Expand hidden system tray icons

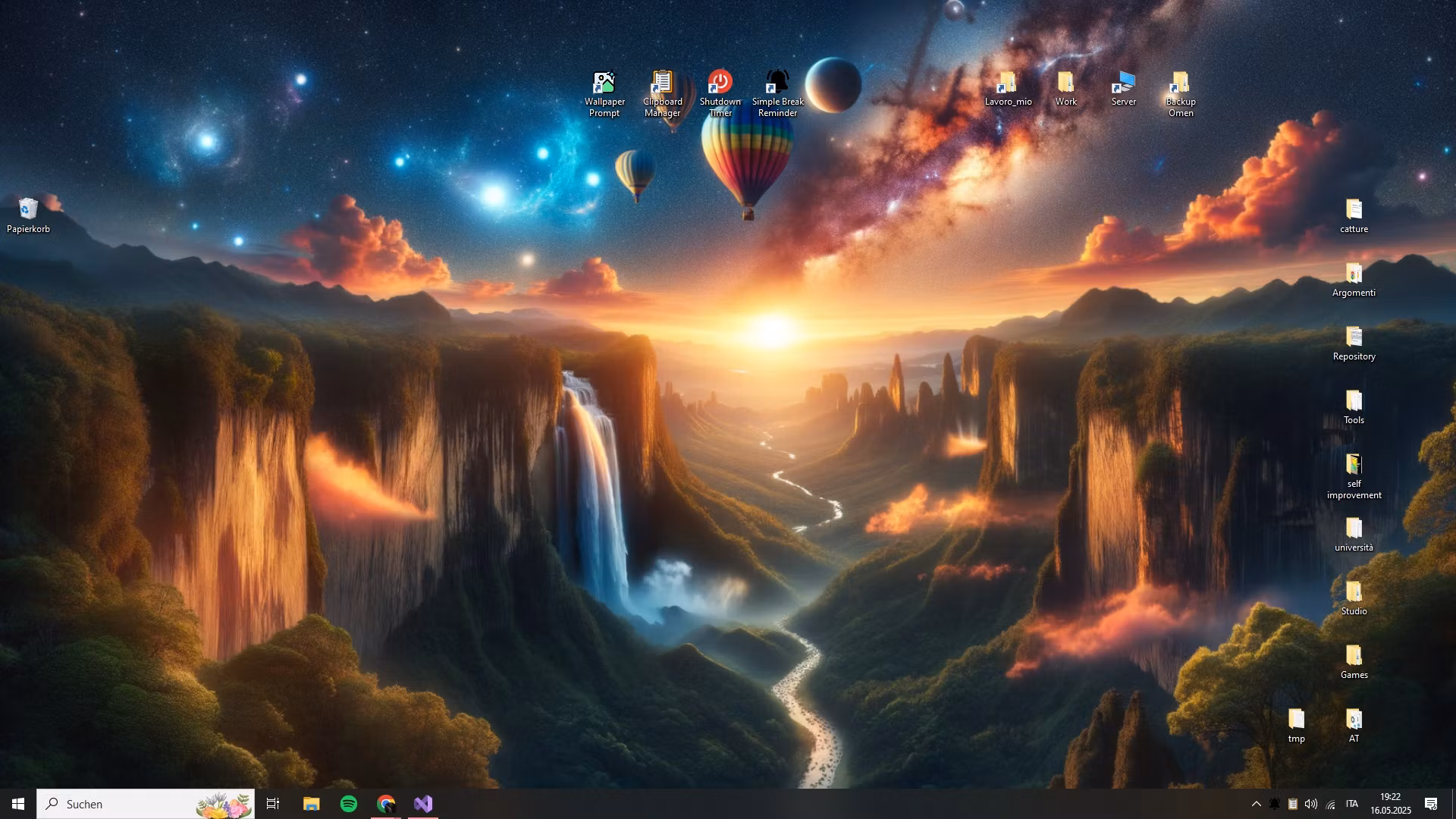click(x=1256, y=804)
